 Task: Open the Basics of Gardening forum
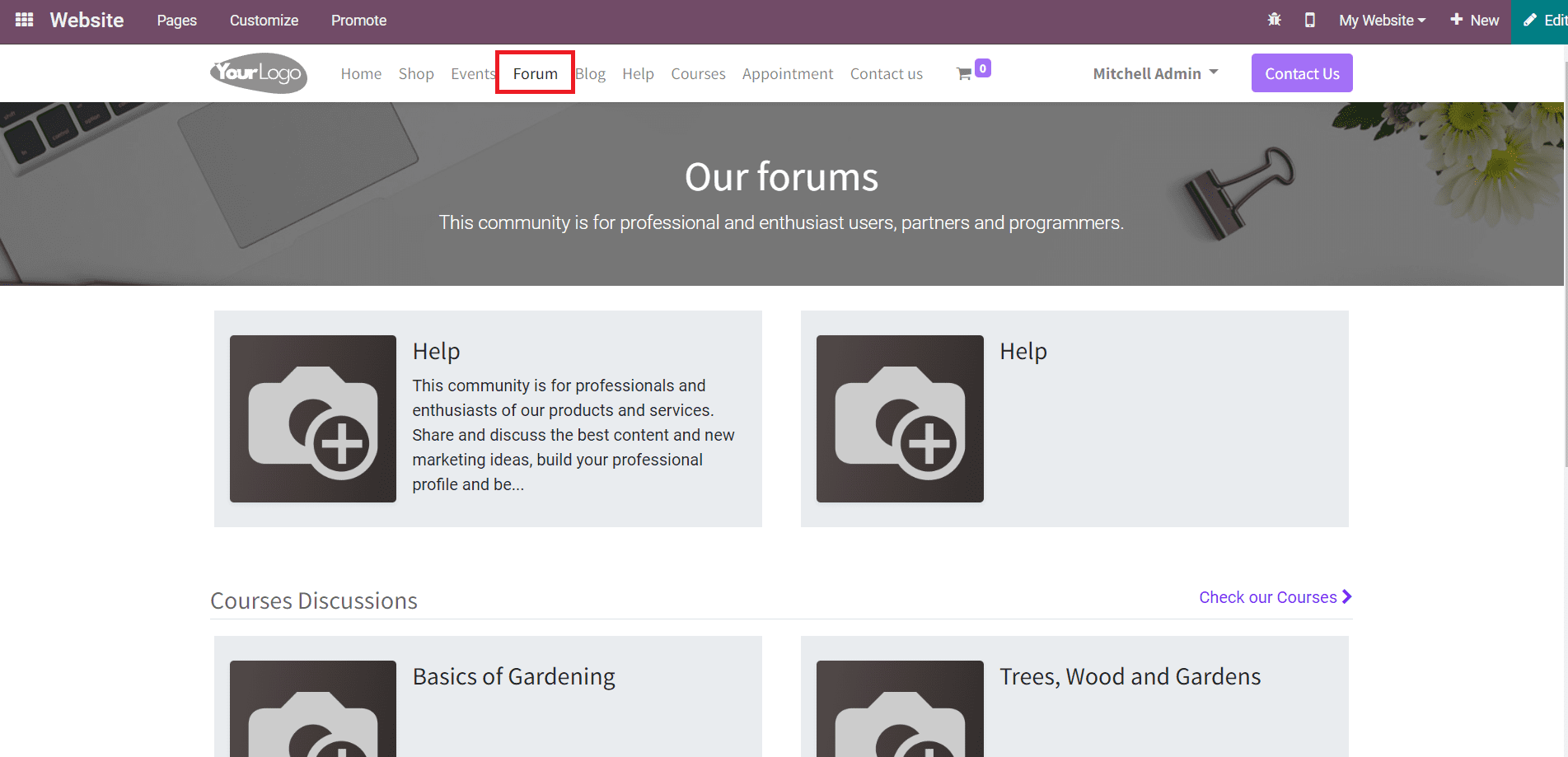tap(513, 676)
